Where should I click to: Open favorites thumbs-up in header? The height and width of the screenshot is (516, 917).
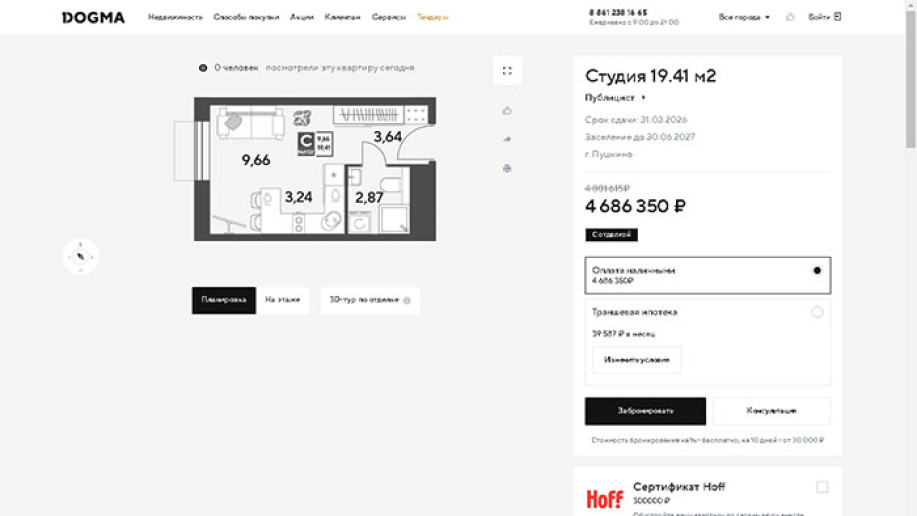(x=790, y=17)
